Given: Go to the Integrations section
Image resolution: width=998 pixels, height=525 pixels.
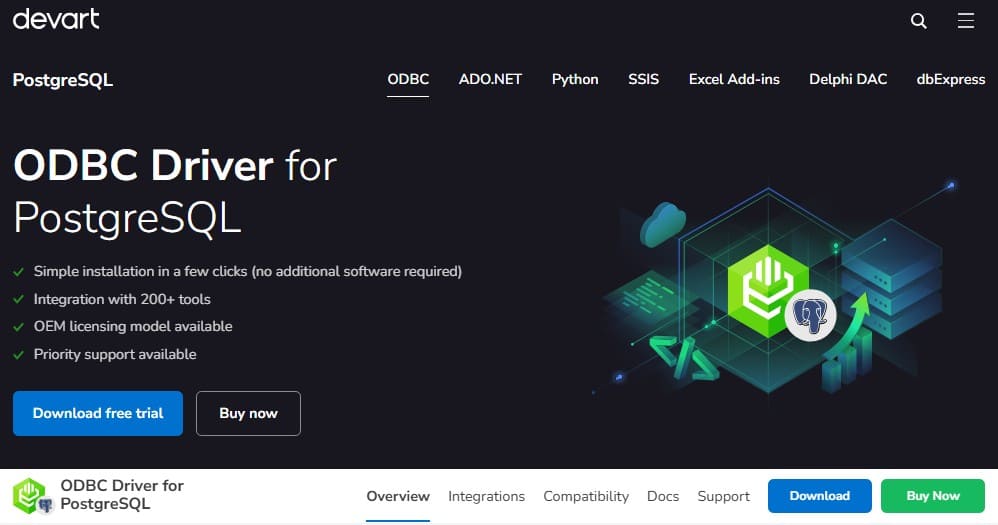Looking at the screenshot, I should click(x=486, y=496).
